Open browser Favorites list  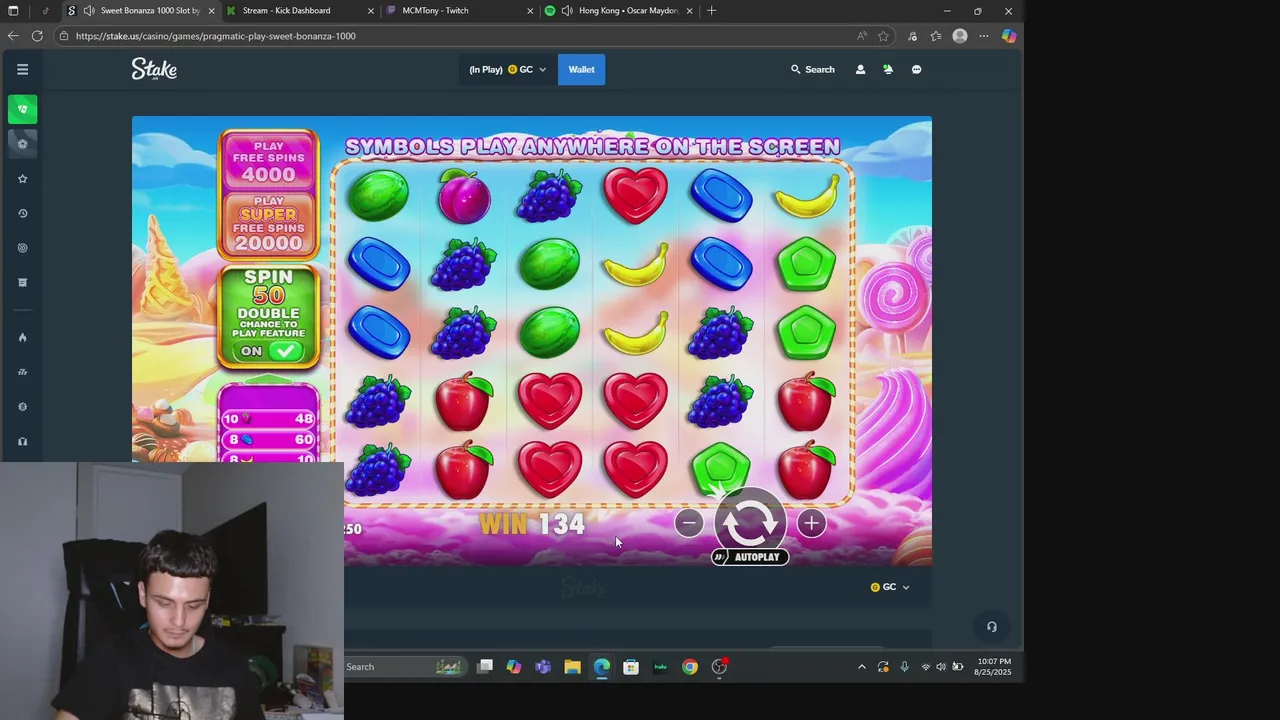tap(936, 36)
